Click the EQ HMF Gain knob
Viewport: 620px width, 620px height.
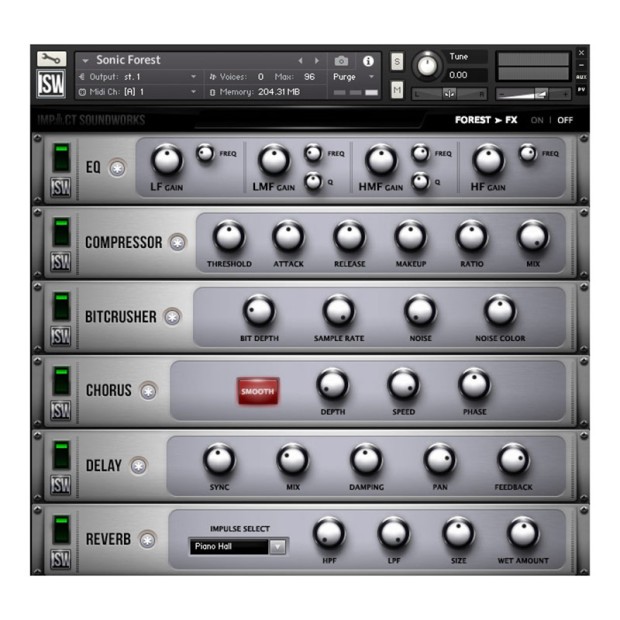click(381, 160)
